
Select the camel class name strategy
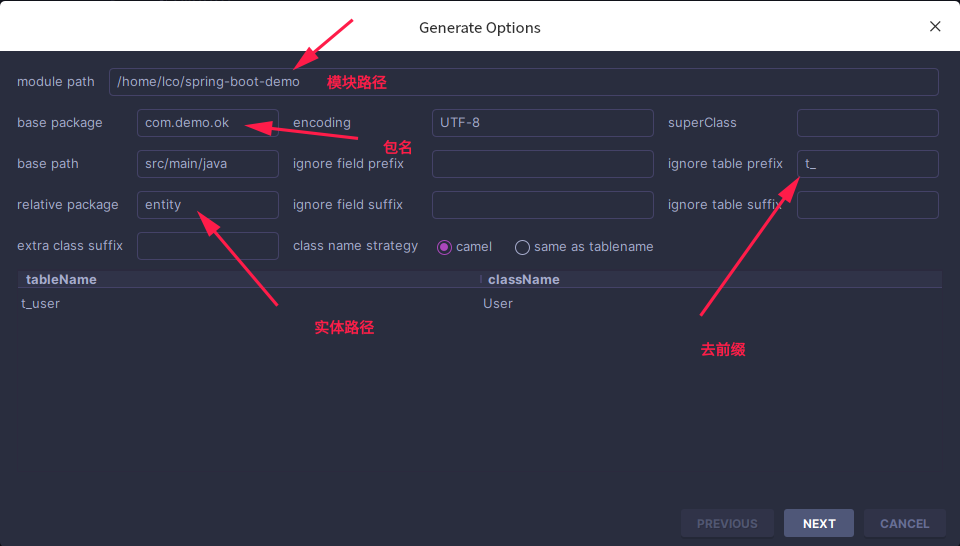[x=445, y=247]
